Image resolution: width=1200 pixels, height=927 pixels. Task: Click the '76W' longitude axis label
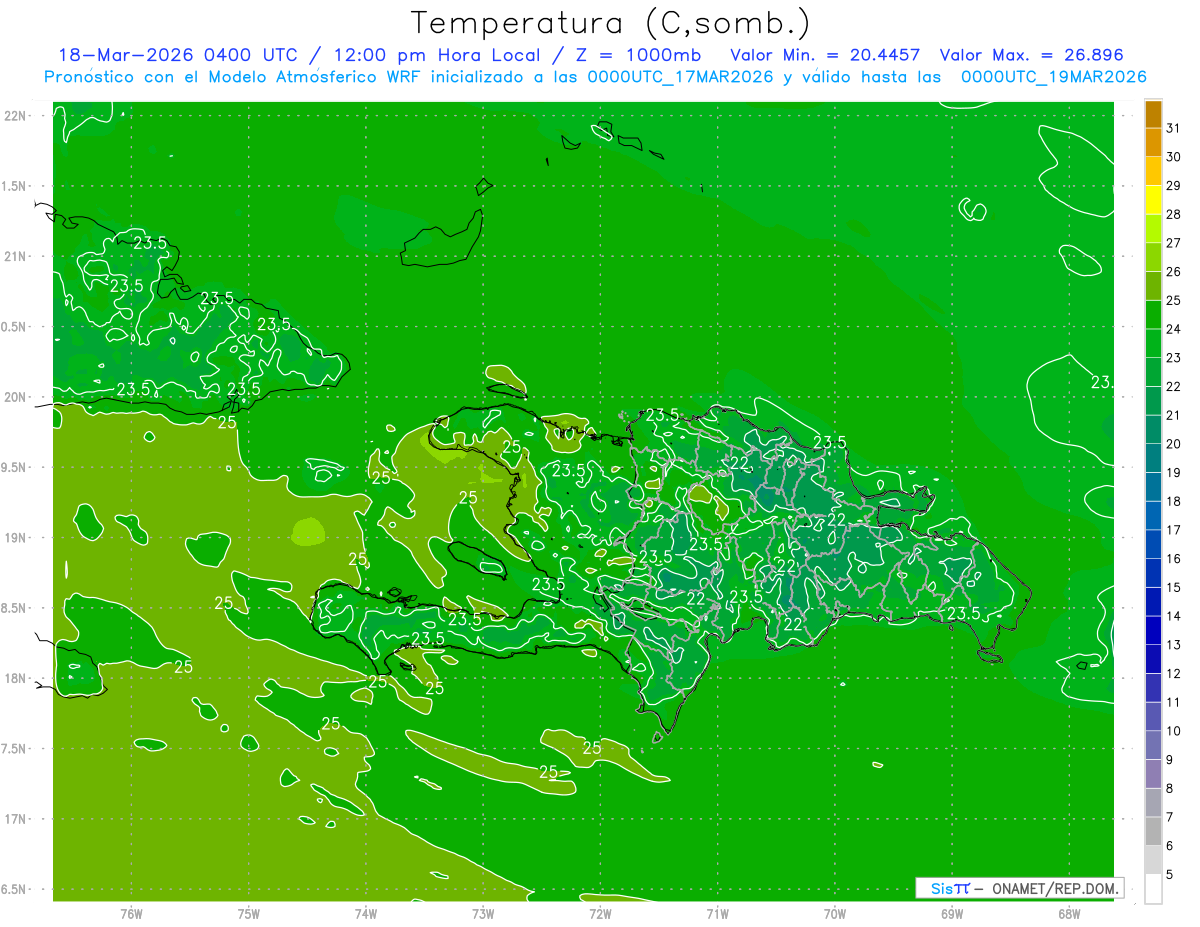click(131, 914)
